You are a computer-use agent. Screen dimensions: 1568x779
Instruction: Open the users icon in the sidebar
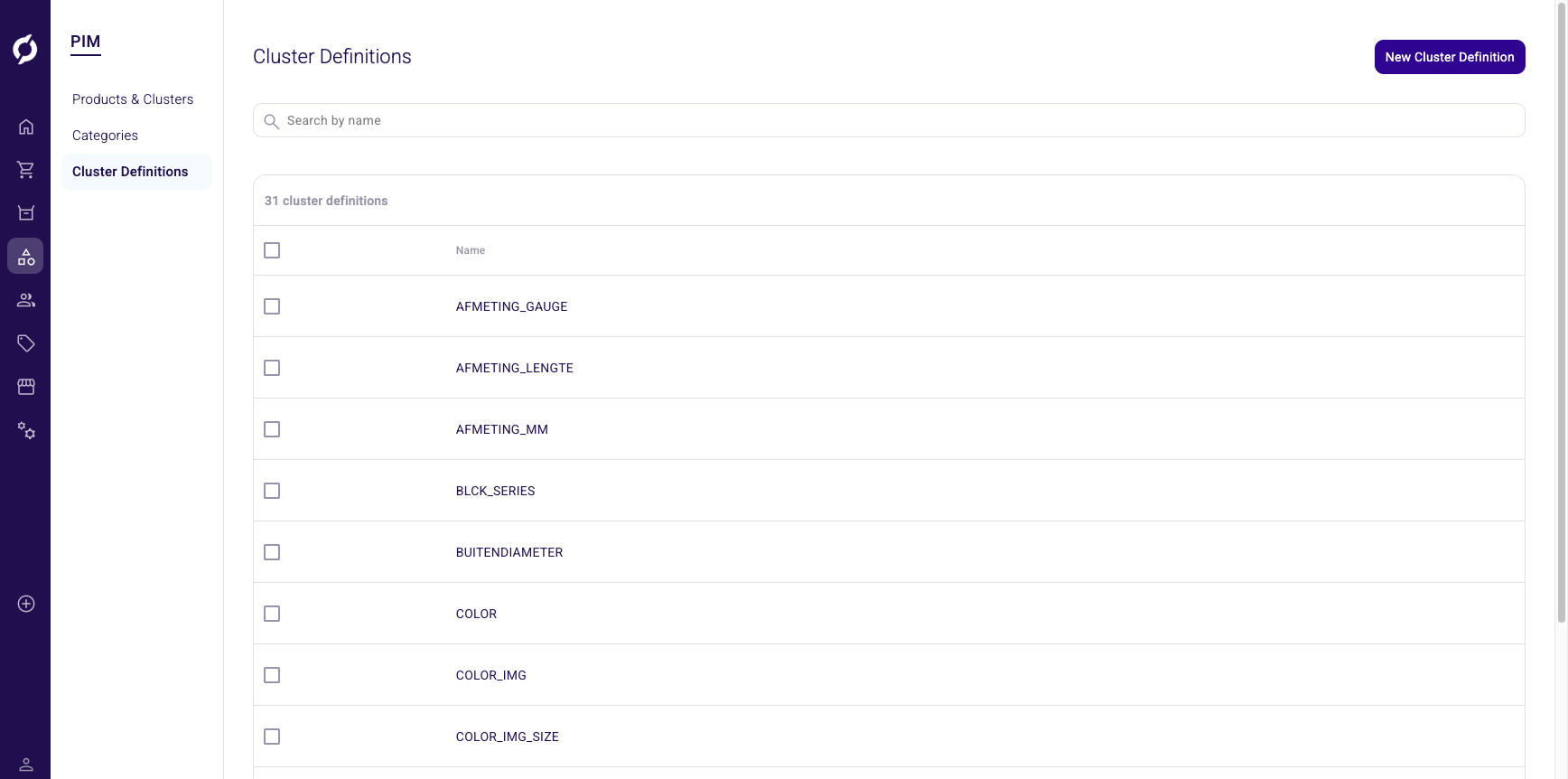[x=26, y=300]
